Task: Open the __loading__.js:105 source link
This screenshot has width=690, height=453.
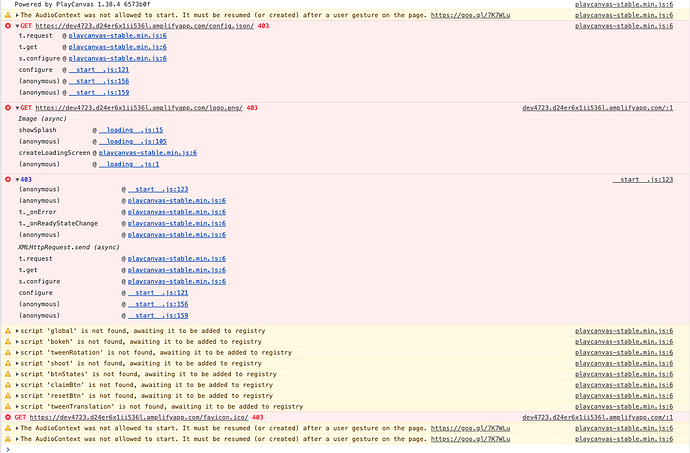Action: click(x=133, y=141)
